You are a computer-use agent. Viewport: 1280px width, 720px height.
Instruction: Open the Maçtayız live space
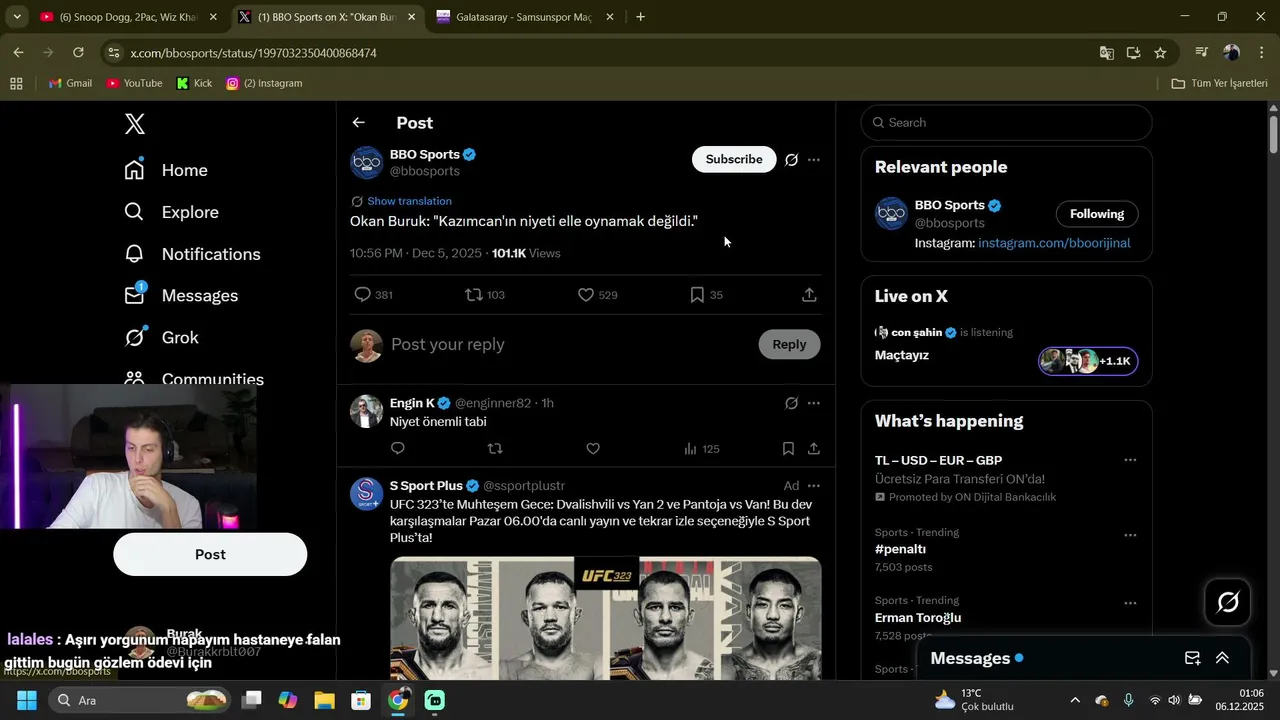point(902,355)
